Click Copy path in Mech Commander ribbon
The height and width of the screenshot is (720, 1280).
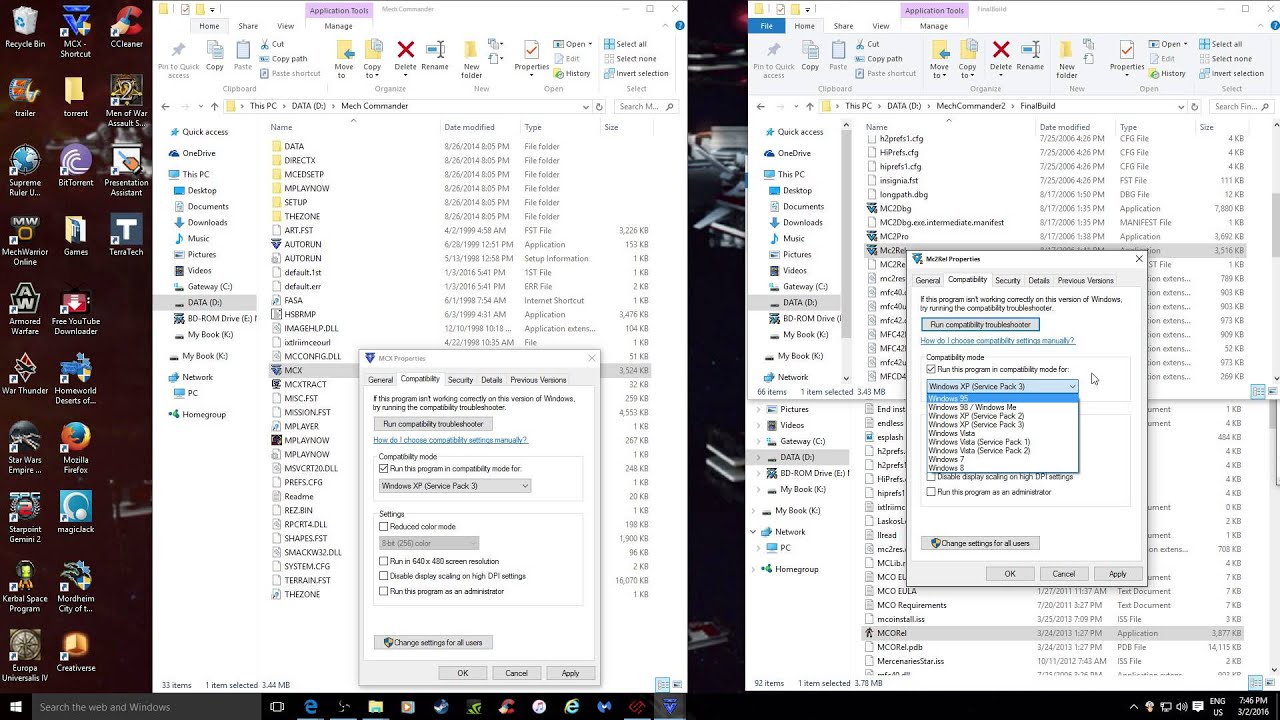click(x=283, y=58)
